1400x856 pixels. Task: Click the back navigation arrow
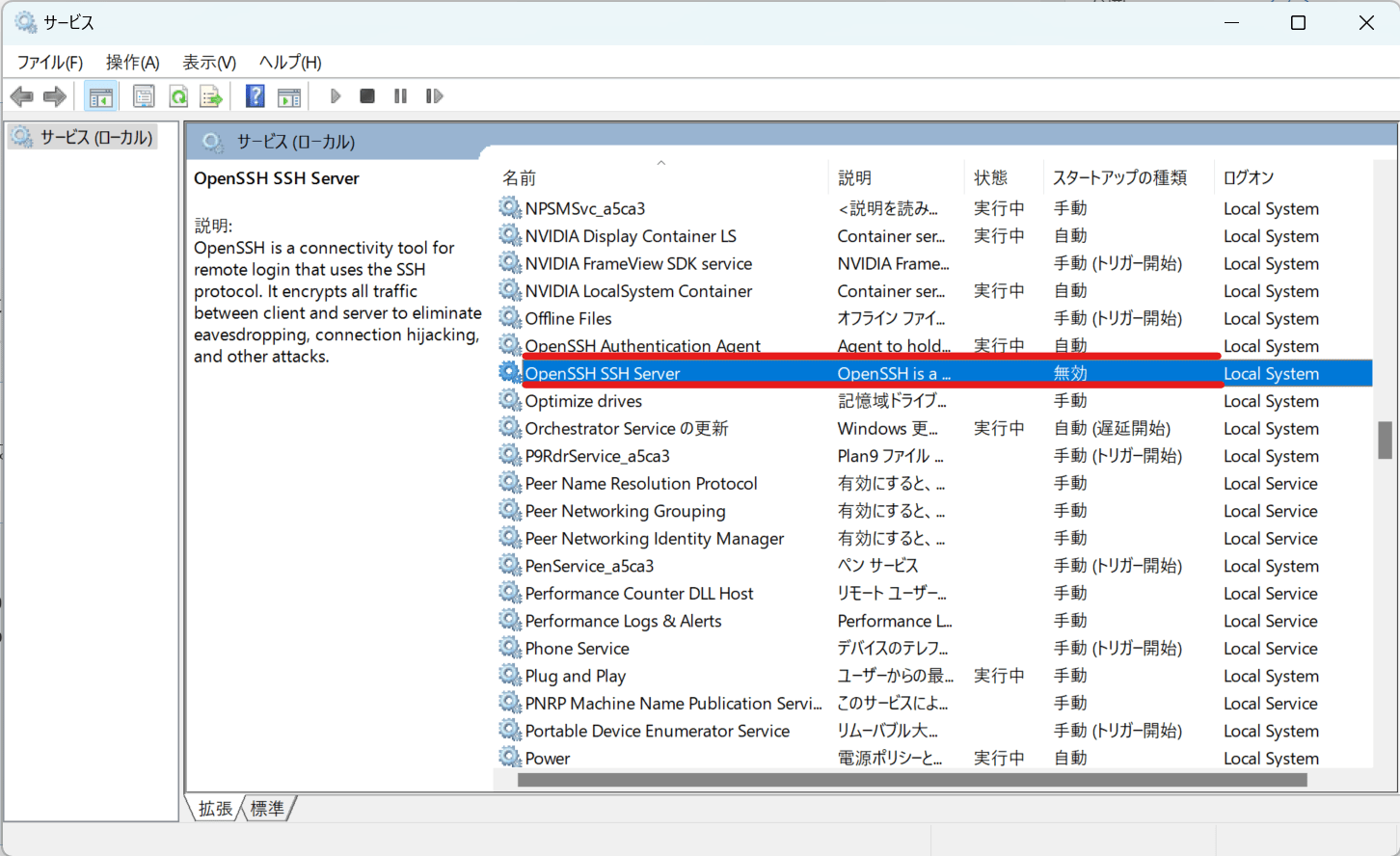pos(21,95)
